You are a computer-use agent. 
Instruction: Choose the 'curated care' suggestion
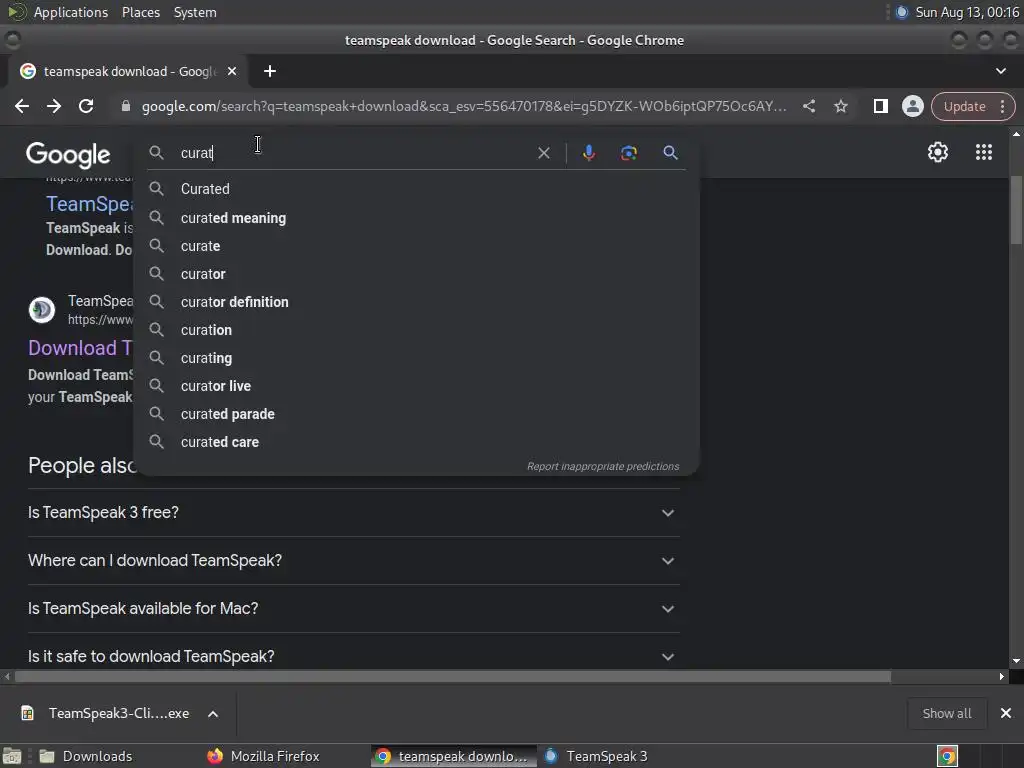[x=416, y=443]
